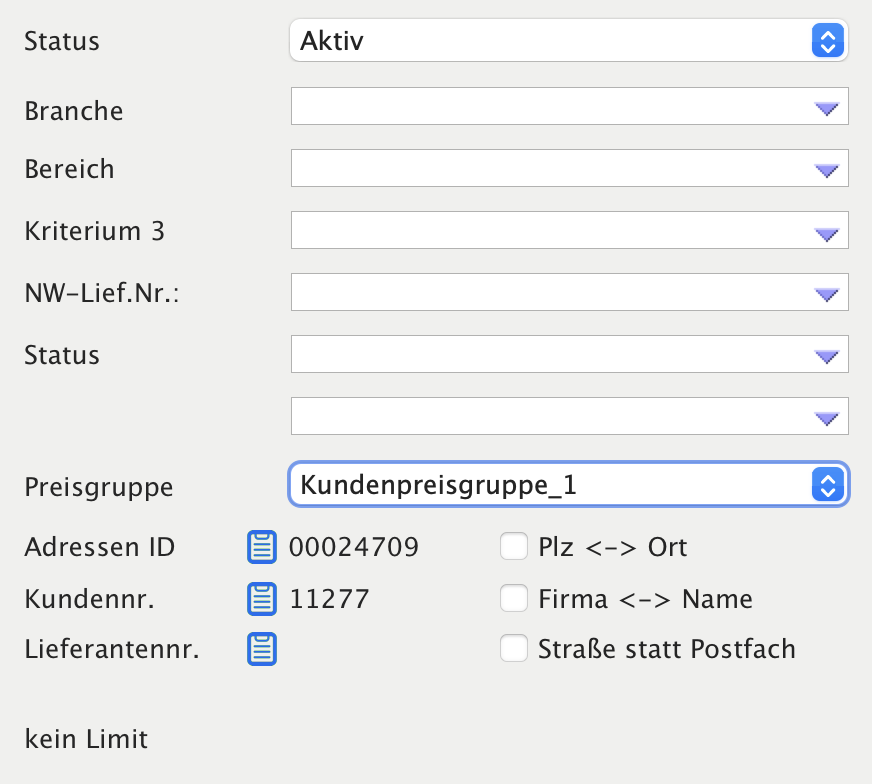This screenshot has height=784, width=872.
Task: Click the NW-Lief.Nr. input field
Action: pos(550,293)
